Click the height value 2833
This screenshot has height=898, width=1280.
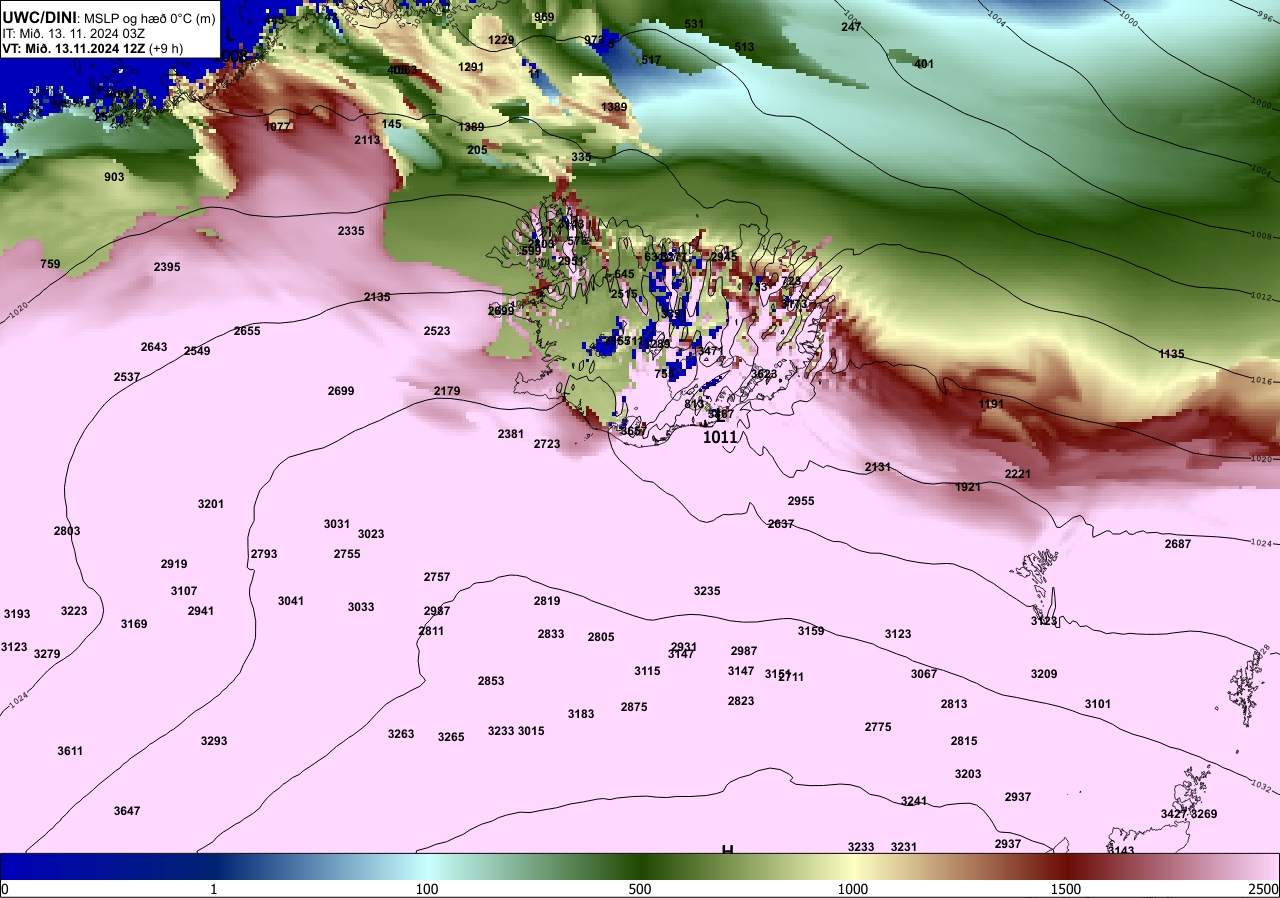pos(551,634)
